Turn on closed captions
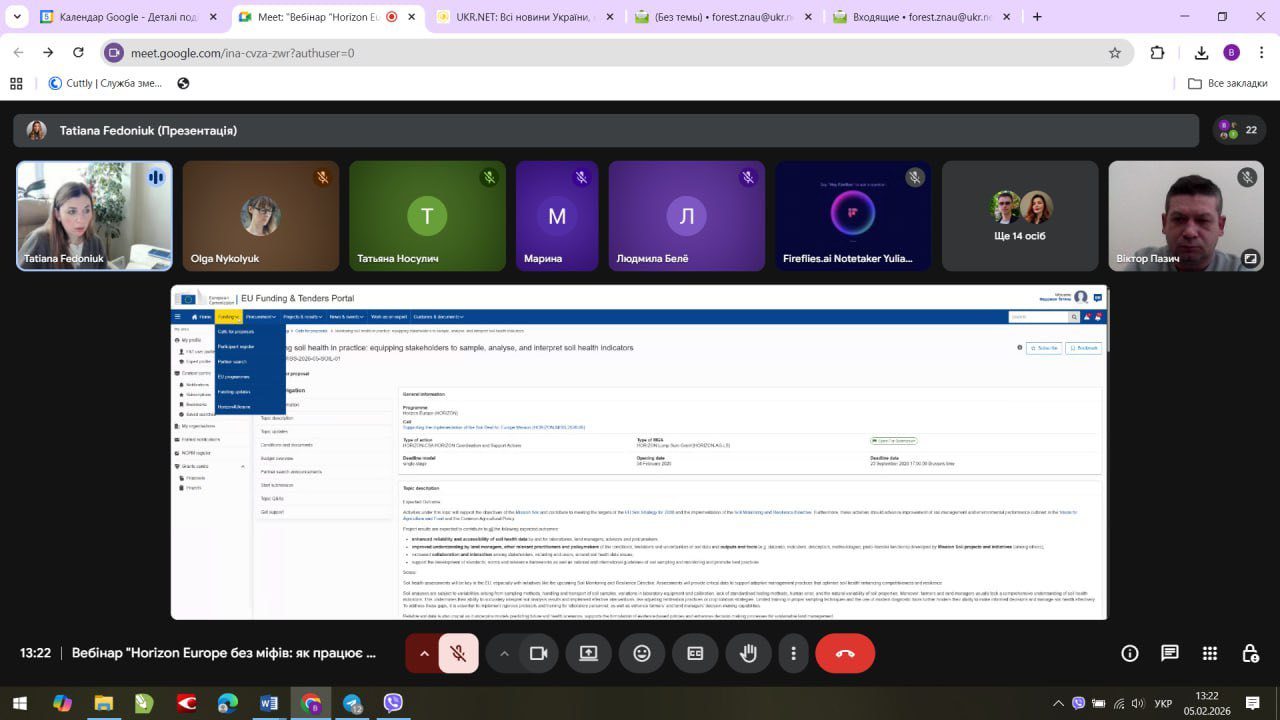 click(695, 653)
